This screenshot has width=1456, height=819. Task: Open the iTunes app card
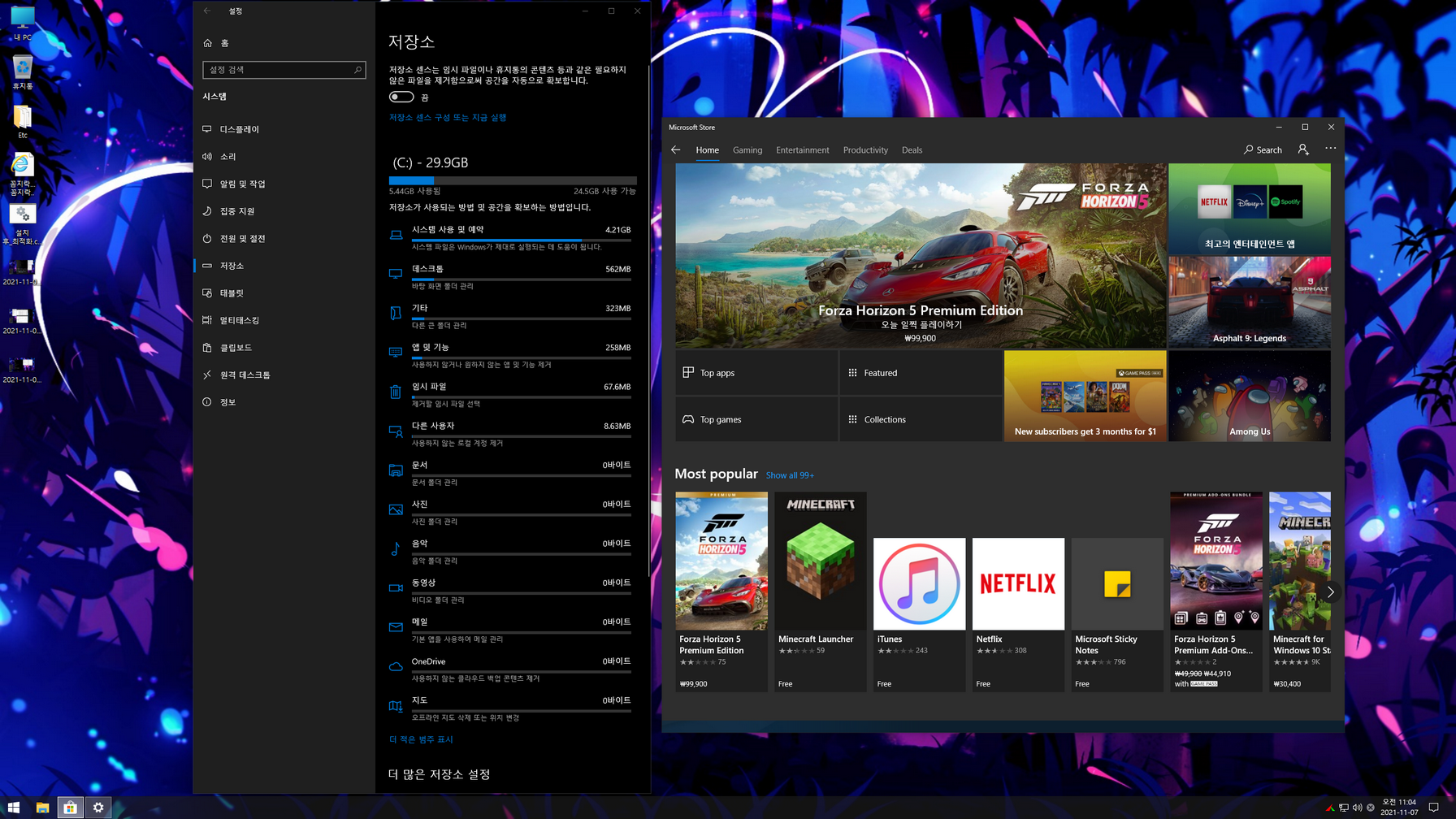tap(919, 614)
